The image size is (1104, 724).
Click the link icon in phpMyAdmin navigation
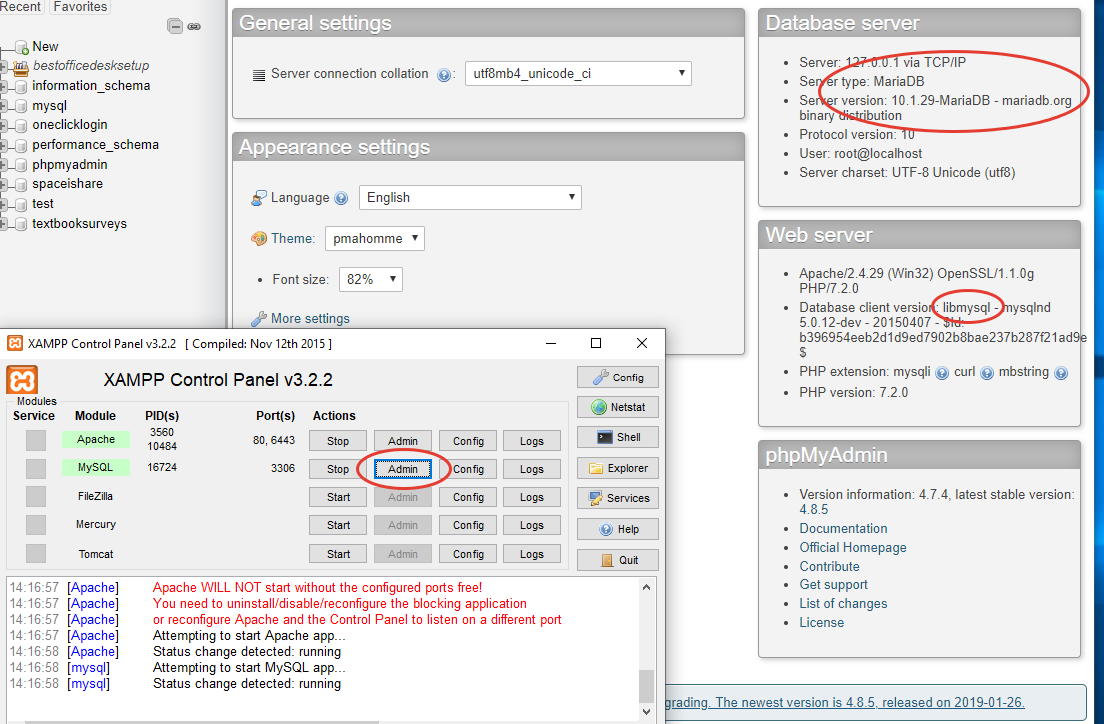tap(194, 26)
